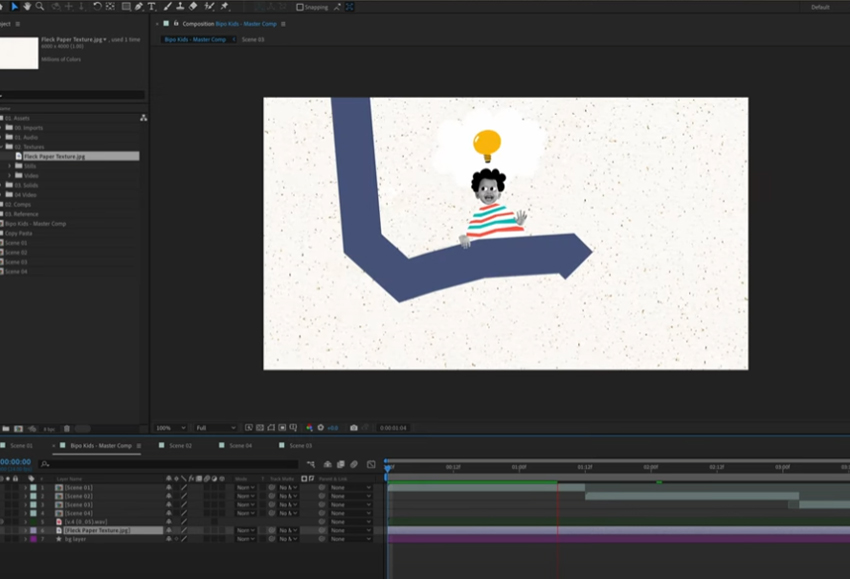Open track matte dropdown for Scene 04
The width and height of the screenshot is (850, 579).
tap(288, 513)
